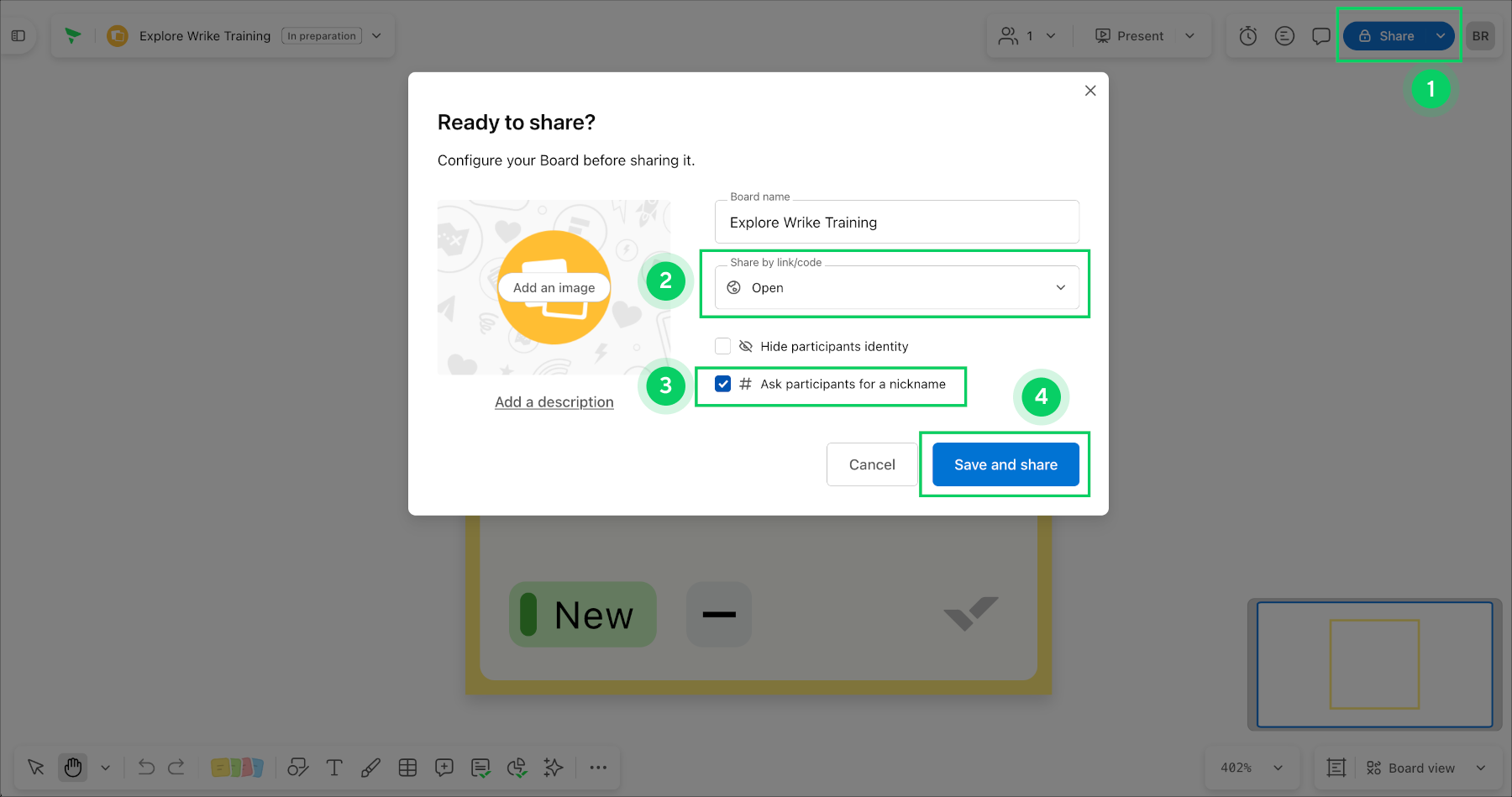Select the brush drawing tool

(x=370, y=768)
